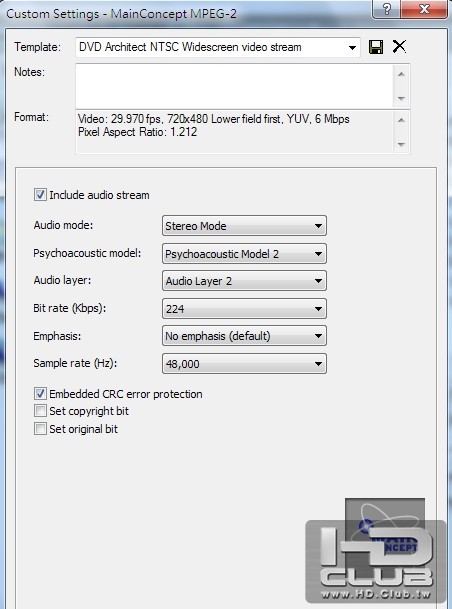Click Notes scrollbar up arrow
452x609 pixels.
(402, 74)
